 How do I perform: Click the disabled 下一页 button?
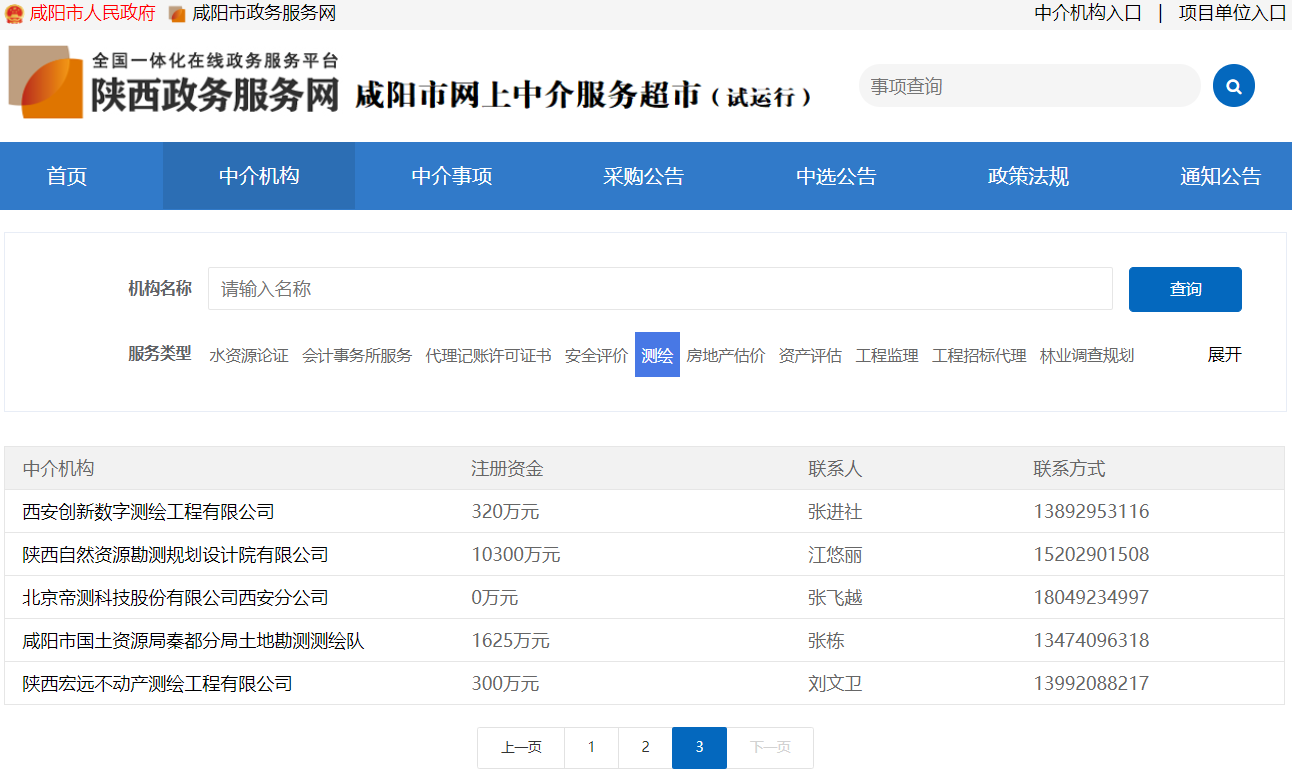point(770,747)
